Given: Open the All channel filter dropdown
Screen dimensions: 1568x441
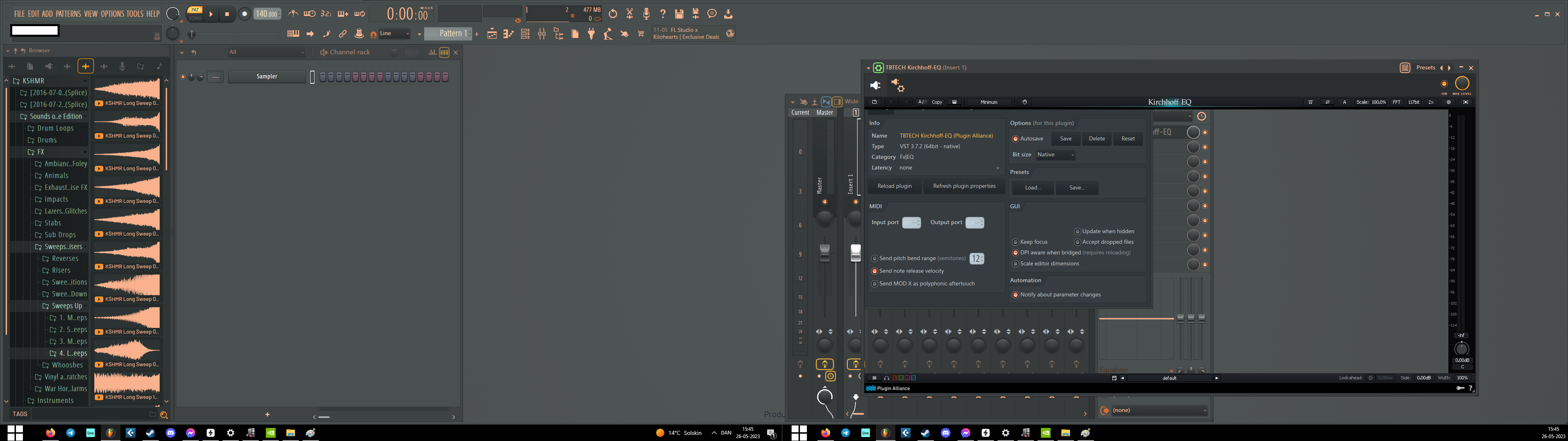Looking at the screenshot, I should (x=266, y=52).
